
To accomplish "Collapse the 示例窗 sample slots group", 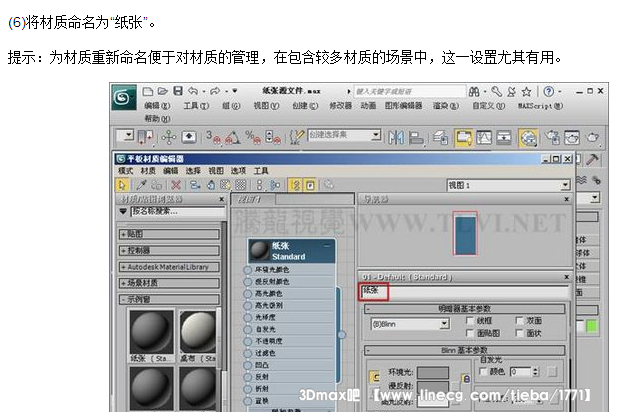I will [x=169, y=299].
